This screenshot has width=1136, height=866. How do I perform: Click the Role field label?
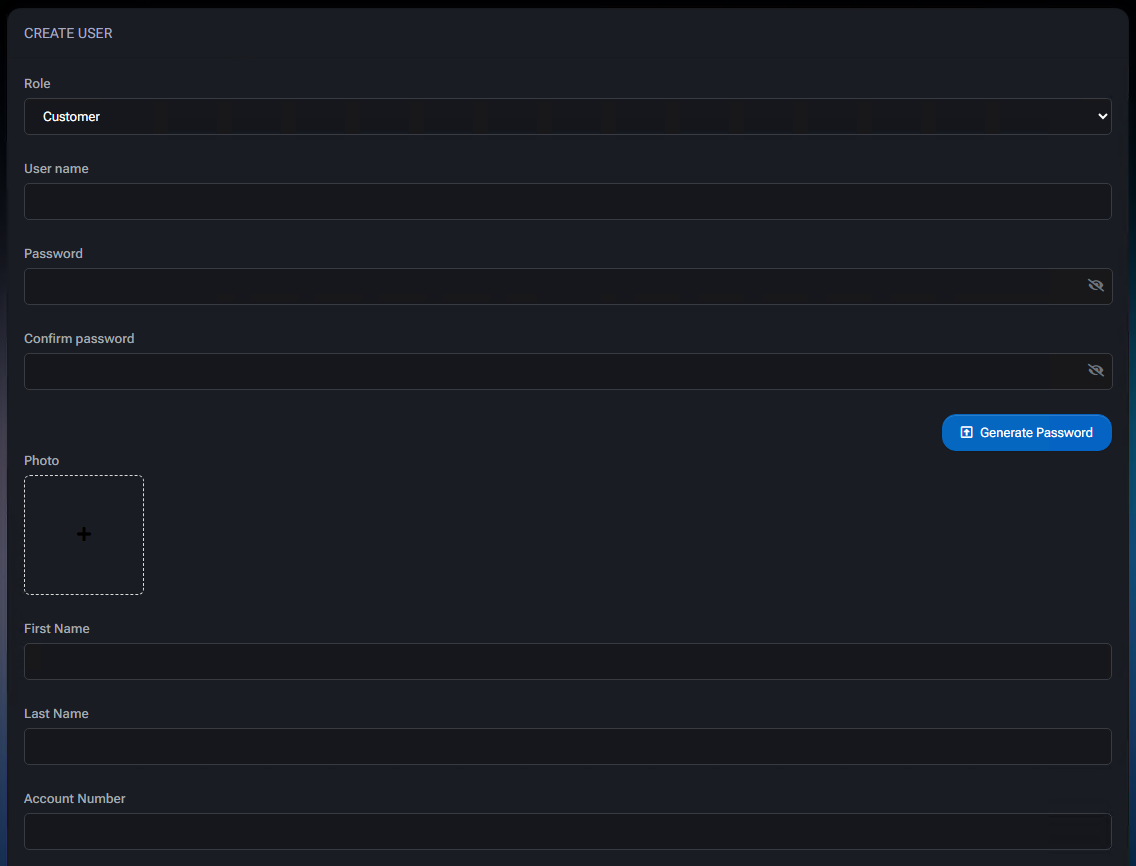coord(37,83)
